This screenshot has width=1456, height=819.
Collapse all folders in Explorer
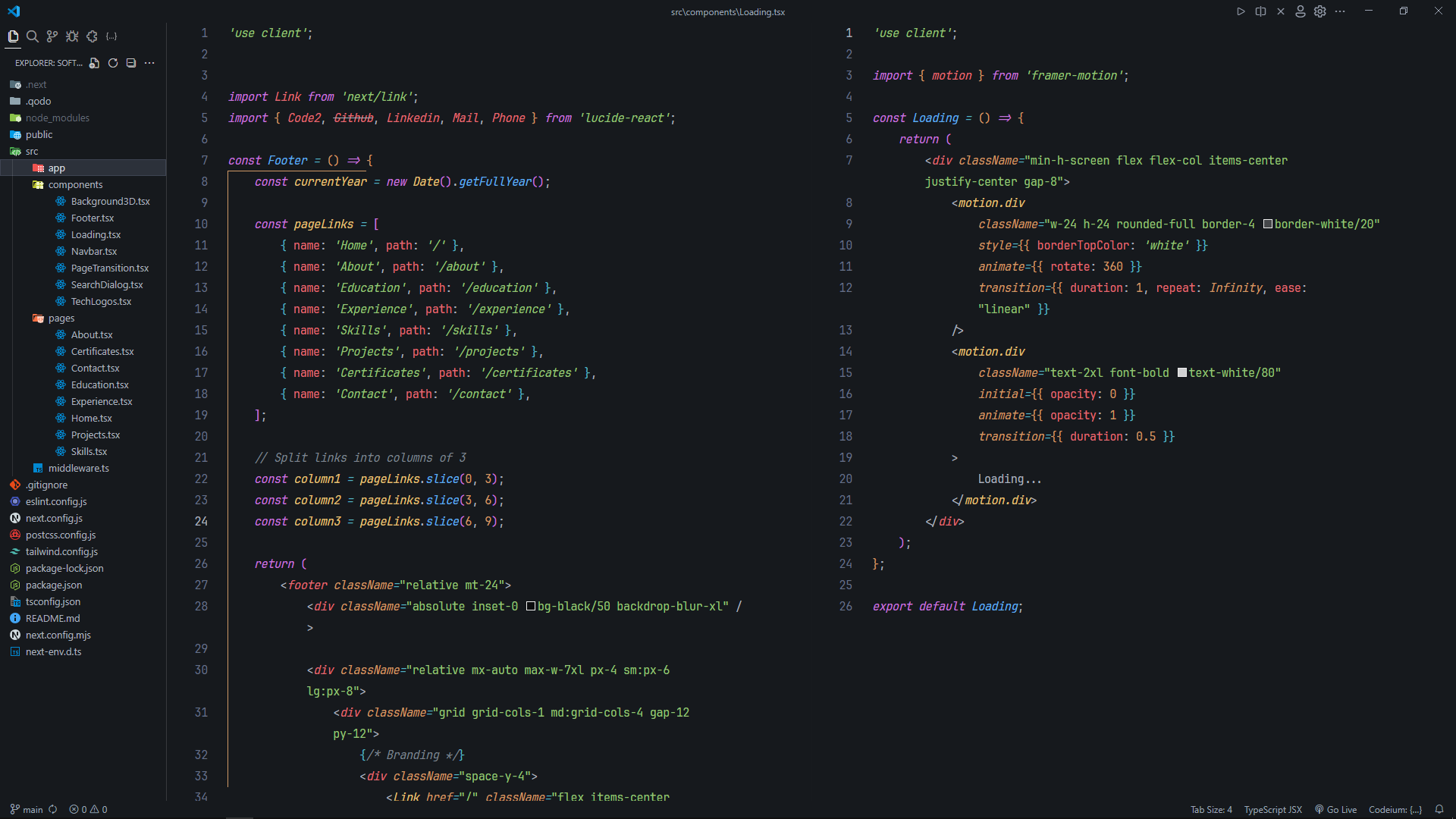coord(131,63)
